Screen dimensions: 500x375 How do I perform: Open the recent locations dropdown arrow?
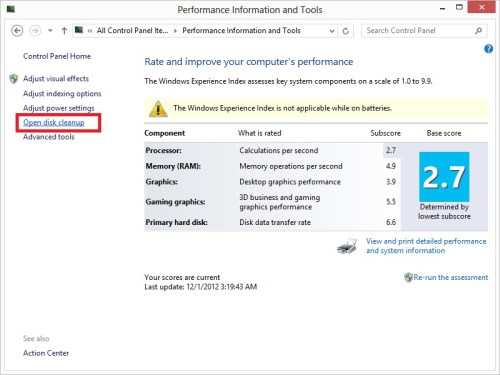click(50, 31)
